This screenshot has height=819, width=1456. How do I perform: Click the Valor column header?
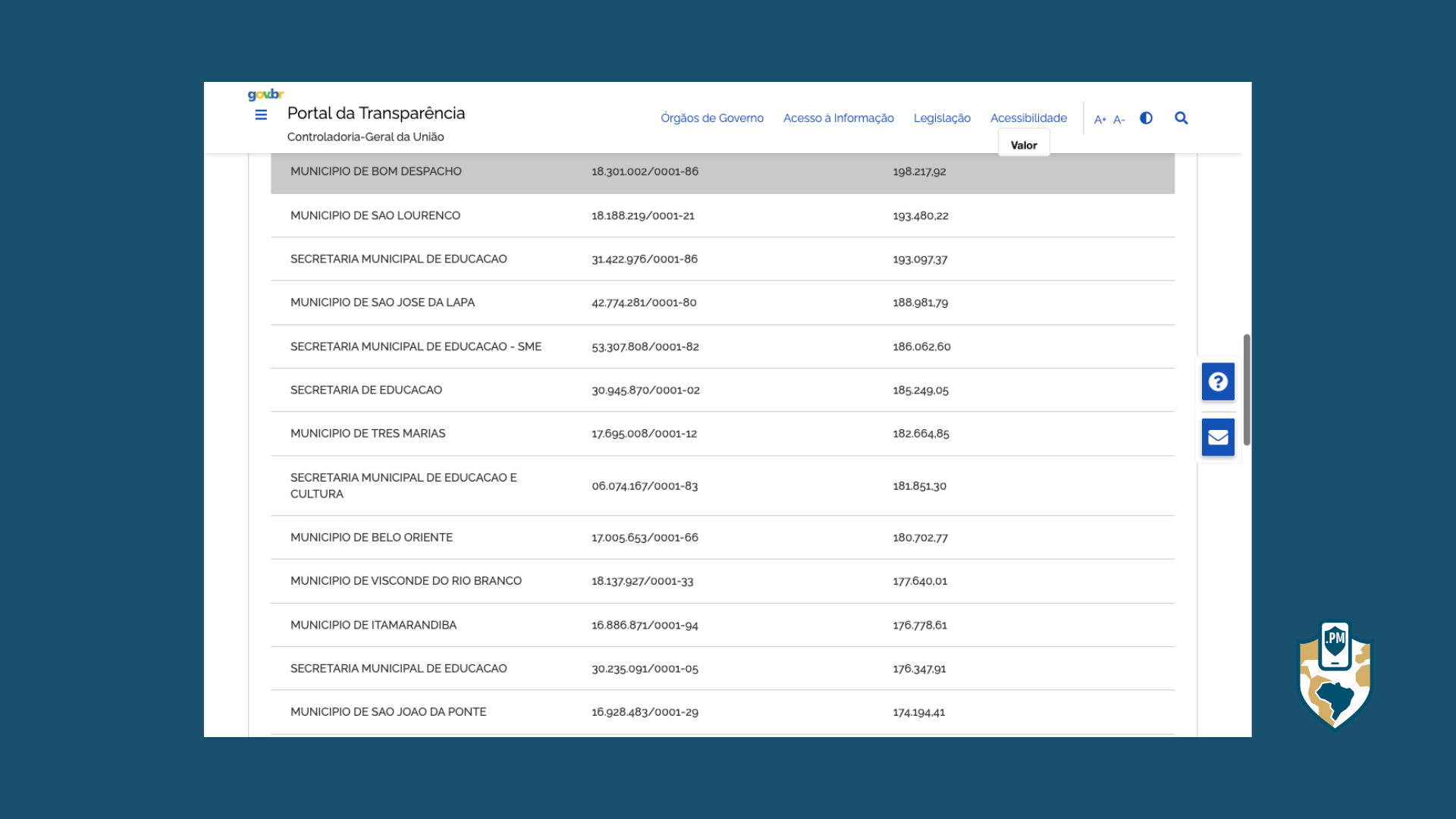(x=1023, y=145)
